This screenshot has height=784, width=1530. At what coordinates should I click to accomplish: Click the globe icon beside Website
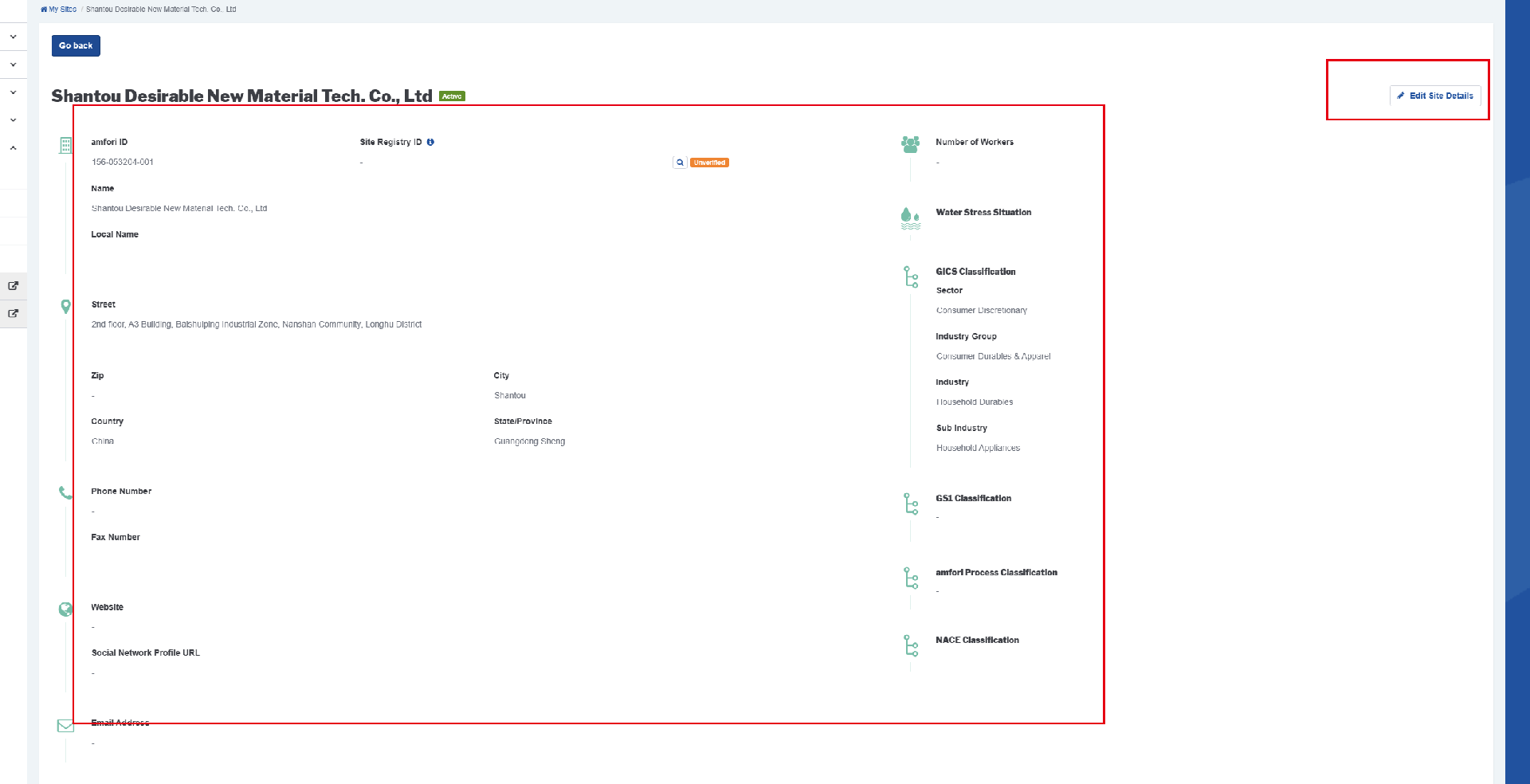point(65,610)
